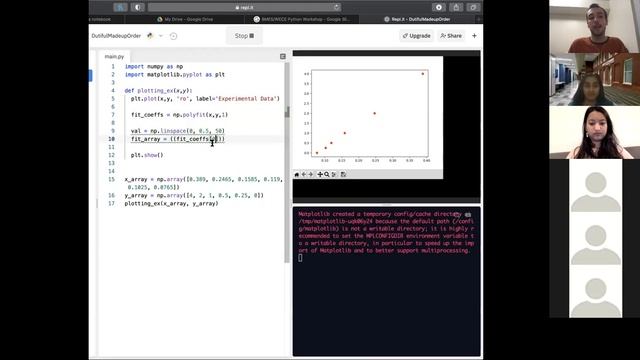This screenshot has height=360, width=640.
Task: Expand the repl name dropdown chevron
Action: pos(161,36)
